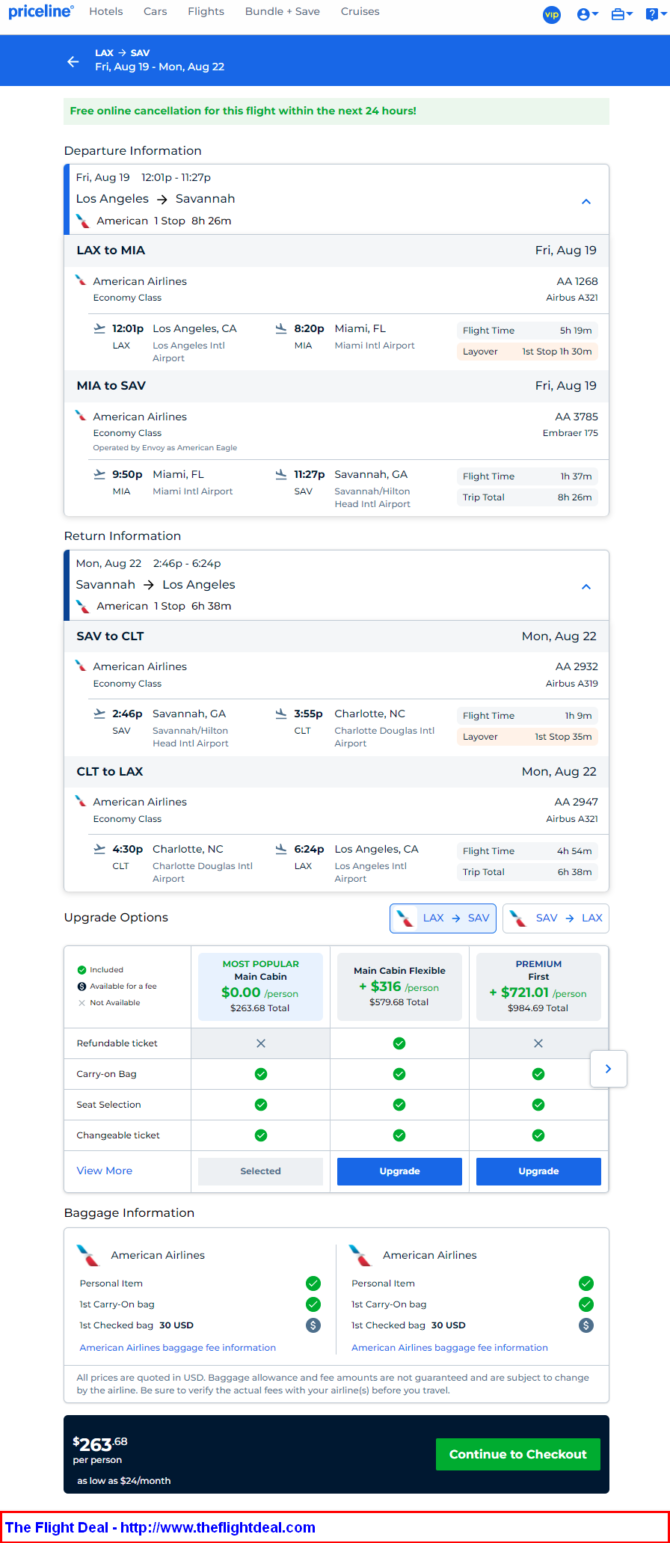
Task: Click the Main Cabin Refundable ticket X icon
Action: click(x=260, y=1043)
